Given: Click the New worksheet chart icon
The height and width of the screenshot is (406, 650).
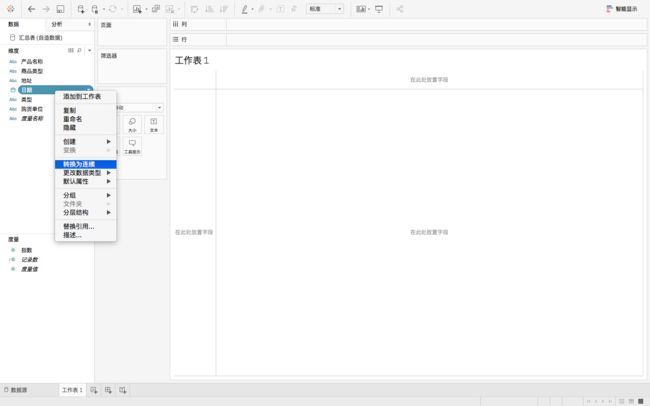Looking at the screenshot, I should pyautogui.click(x=137, y=9).
